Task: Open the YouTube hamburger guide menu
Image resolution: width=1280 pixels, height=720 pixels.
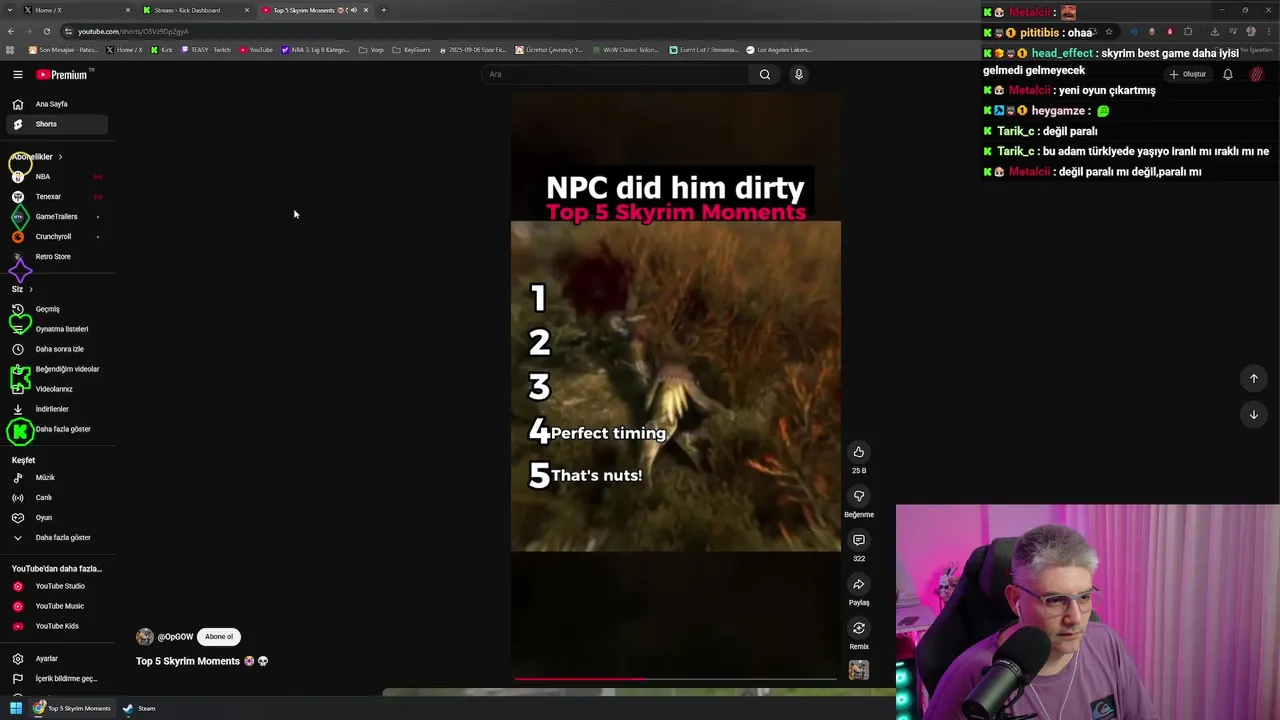Action: click(17, 74)
